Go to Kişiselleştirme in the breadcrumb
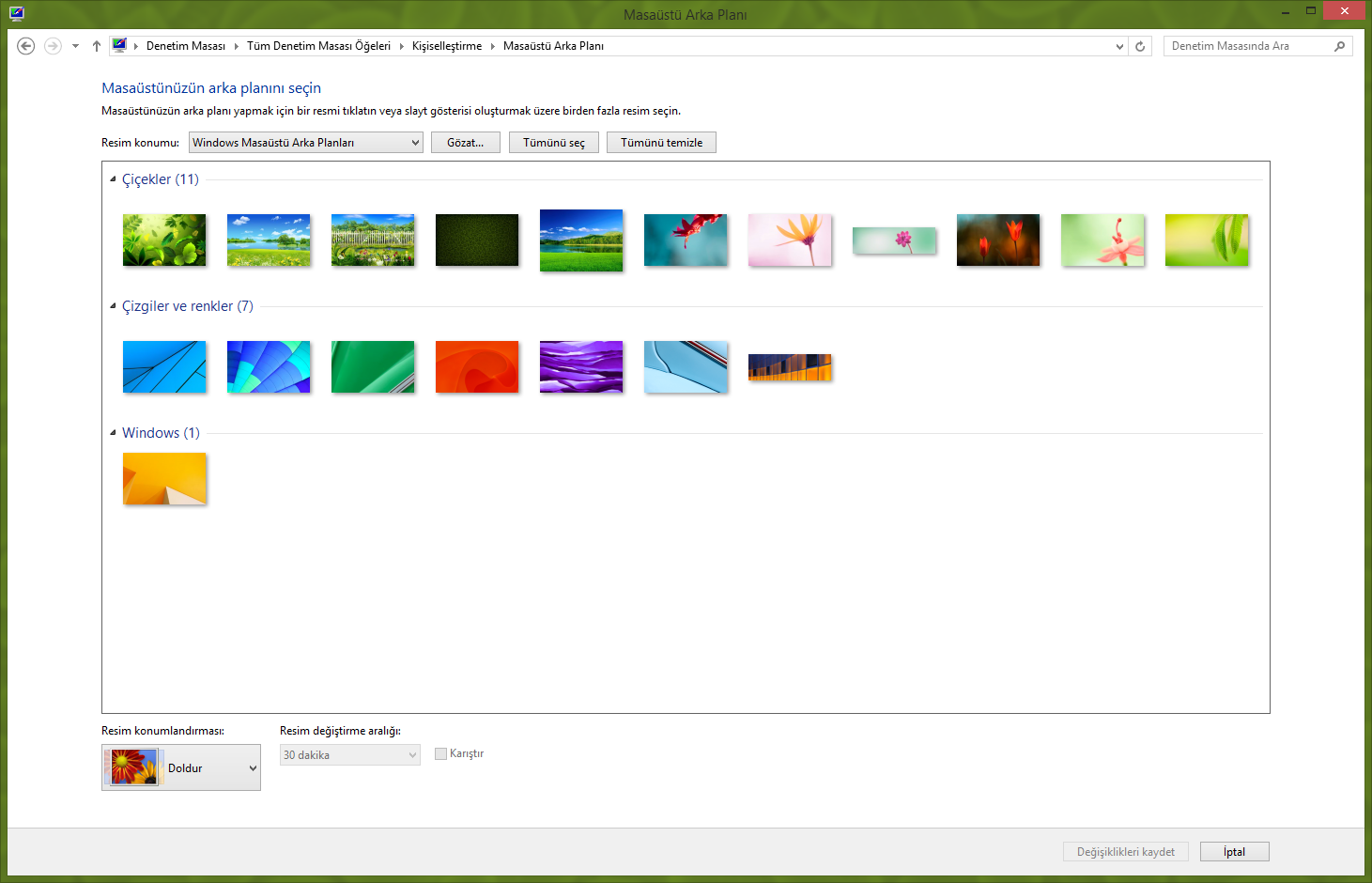 click(x=446, y=46)
